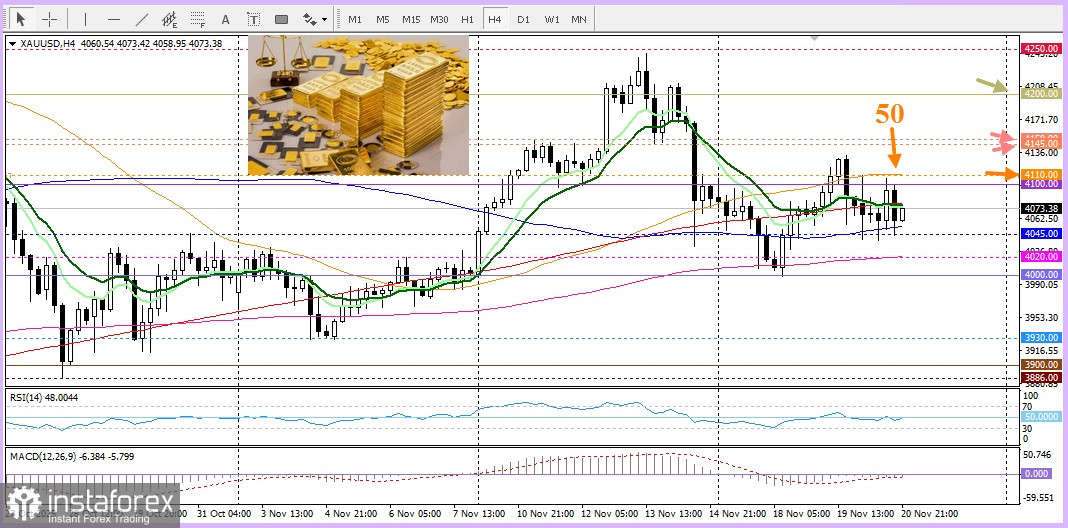This screenshot has width=1068, height=528.
Task: Click the 4171.70 price scale value
Action: point(1040,120)
